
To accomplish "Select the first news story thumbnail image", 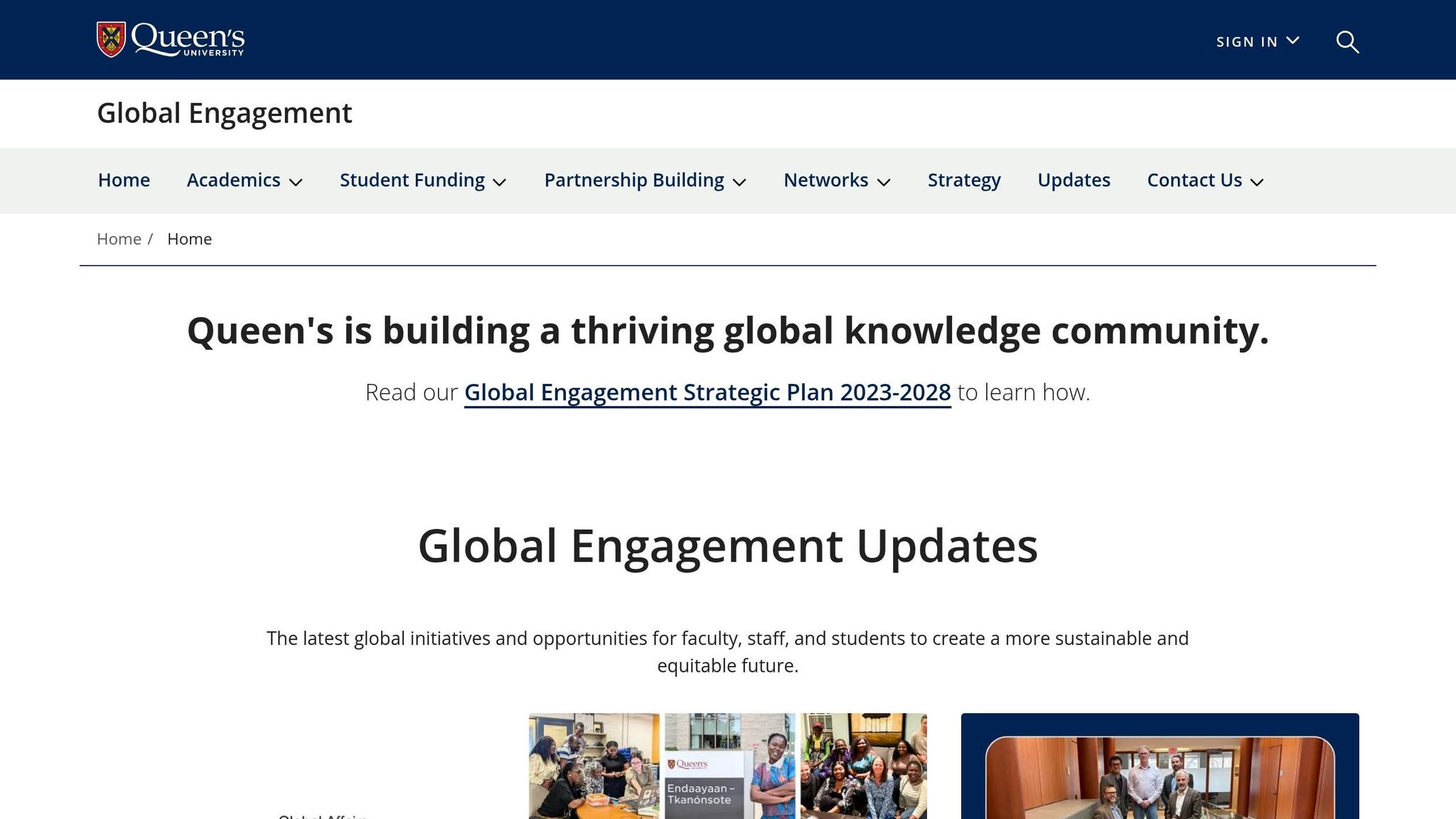I will coord(594,766).
